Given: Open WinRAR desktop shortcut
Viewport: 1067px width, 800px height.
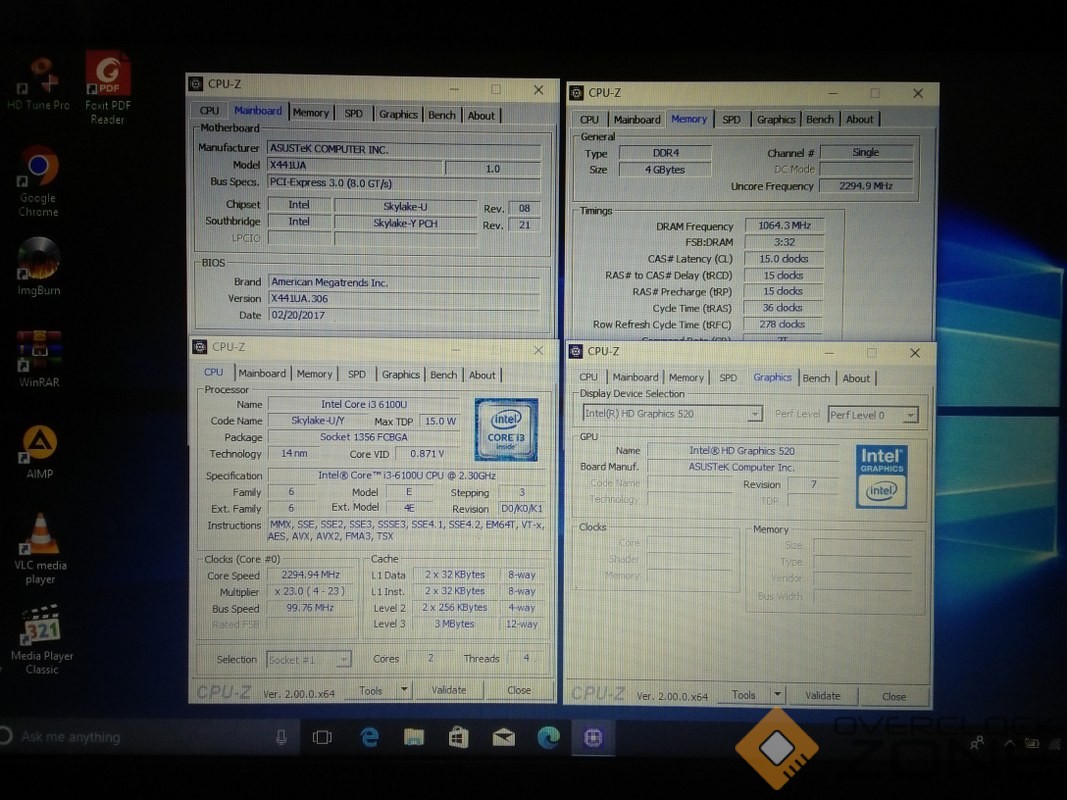Looking at the screenshot, I should point(39,359).
